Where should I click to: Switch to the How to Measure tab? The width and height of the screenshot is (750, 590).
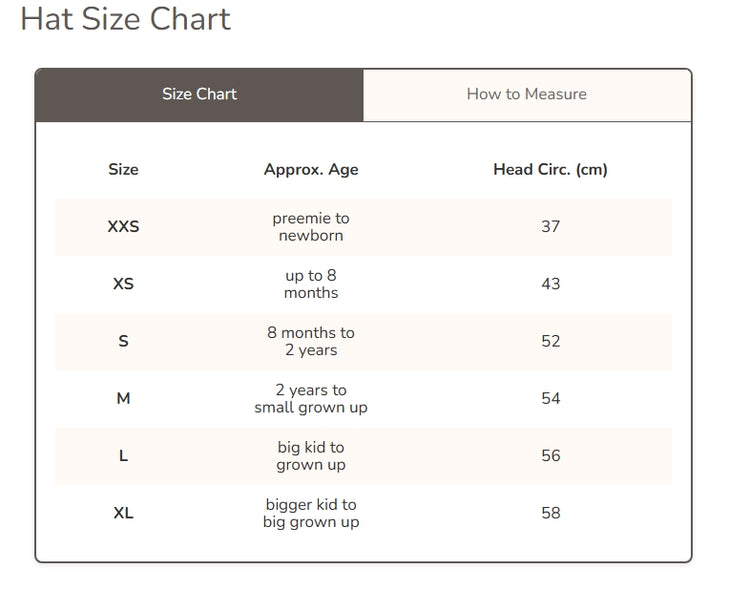pyautogui.click(x=526, y=95)
